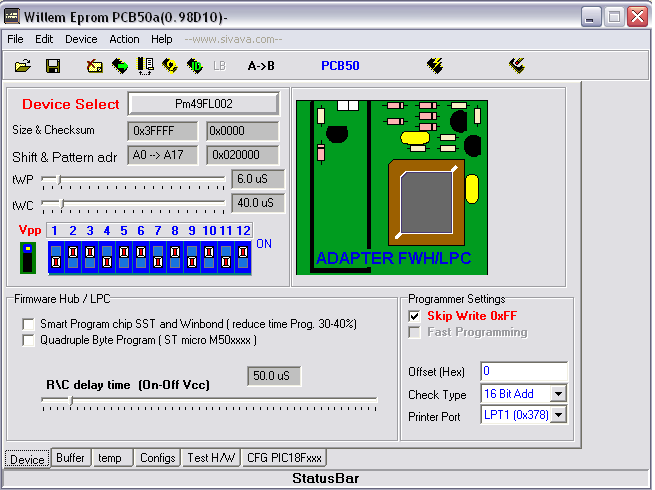Image resolution: width=655 pixels, height=490 pixels.
Task: Click the R\C delay time slider handle
Action: pos(71,401)
